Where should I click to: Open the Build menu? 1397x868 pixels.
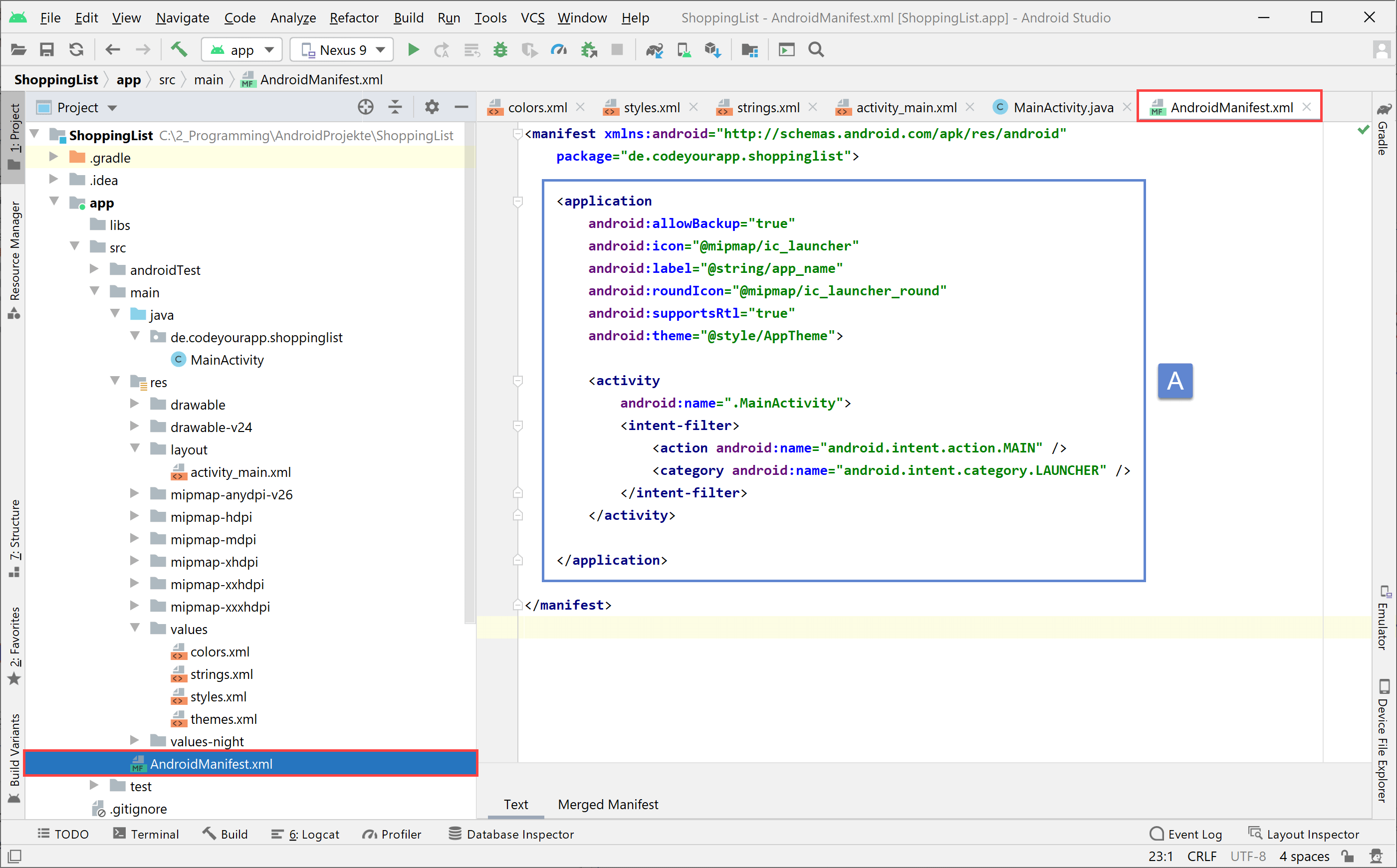pos(408,18)
